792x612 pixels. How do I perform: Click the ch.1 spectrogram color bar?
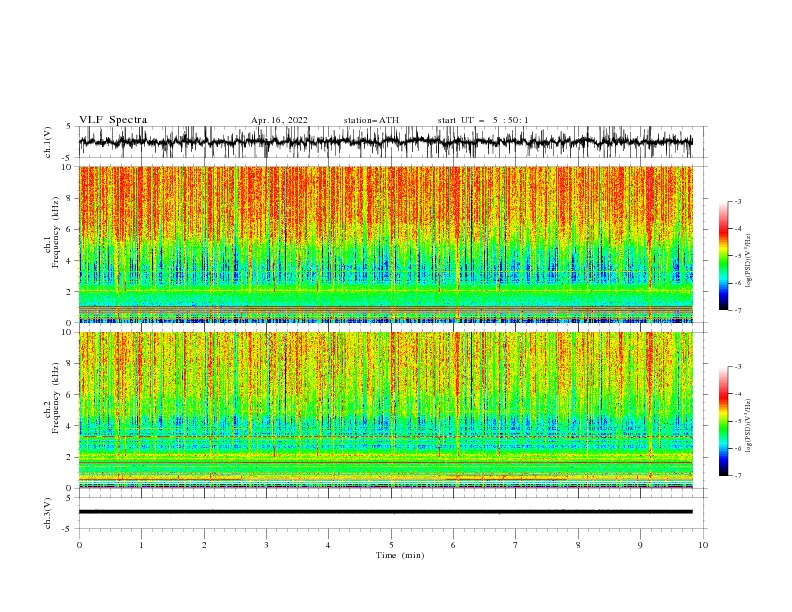[x=723, y=256]
